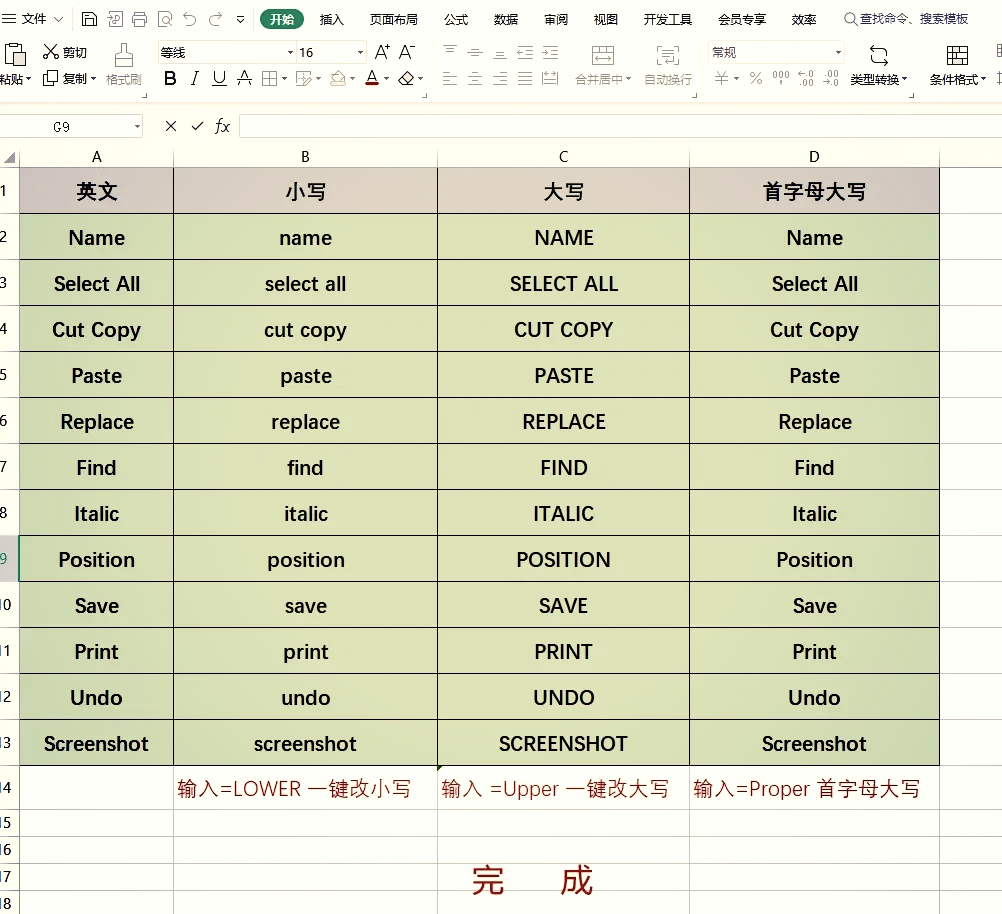This screenshot has width=1002, height=914.
Task: Toggle align text right
Action: 500,79
